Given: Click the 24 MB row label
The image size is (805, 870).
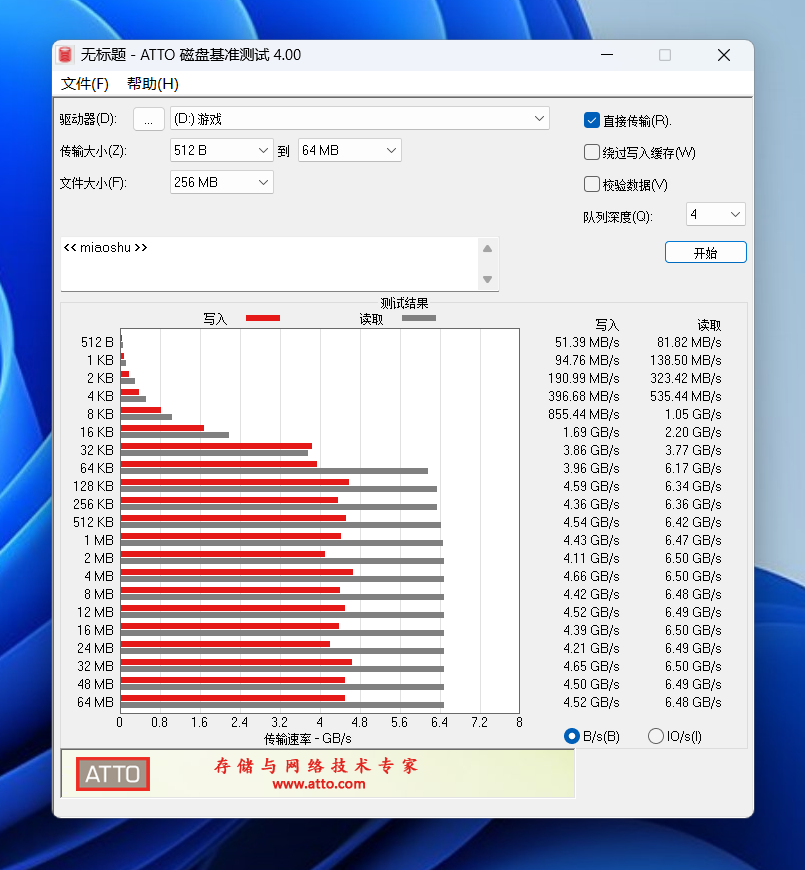Looking at the screenshot, I should click(x=95, y=649).
